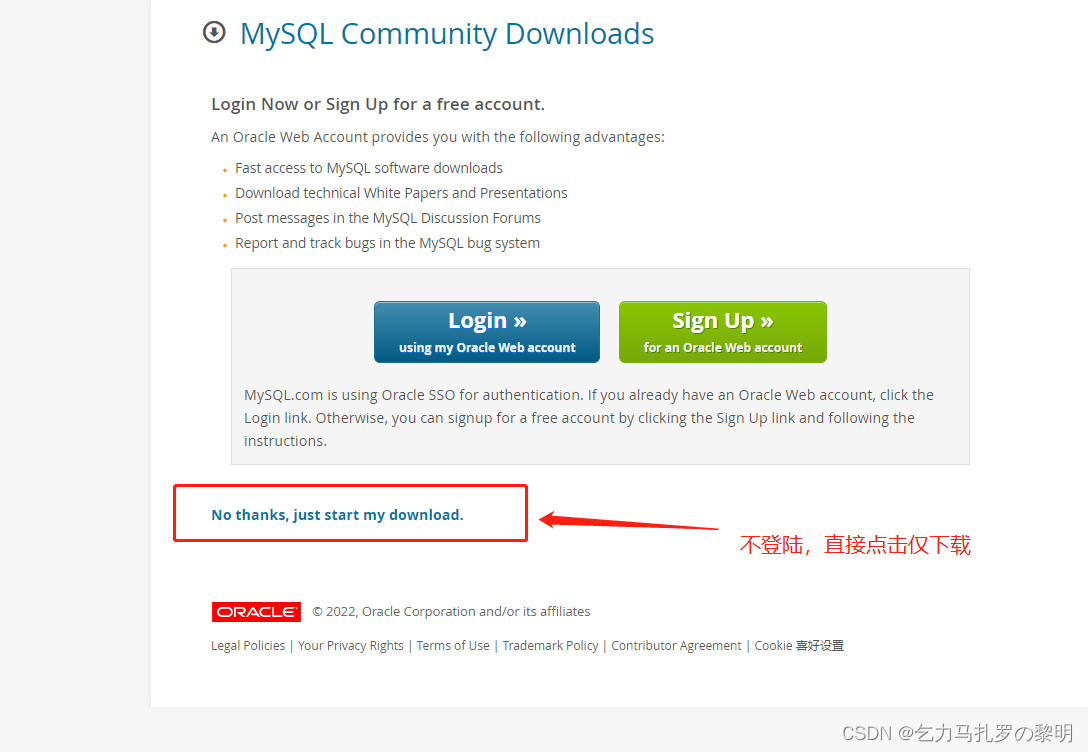Screen dimensions: 1088x752
Task: Open the Trademark Policy link
Action: coord(550,645)
